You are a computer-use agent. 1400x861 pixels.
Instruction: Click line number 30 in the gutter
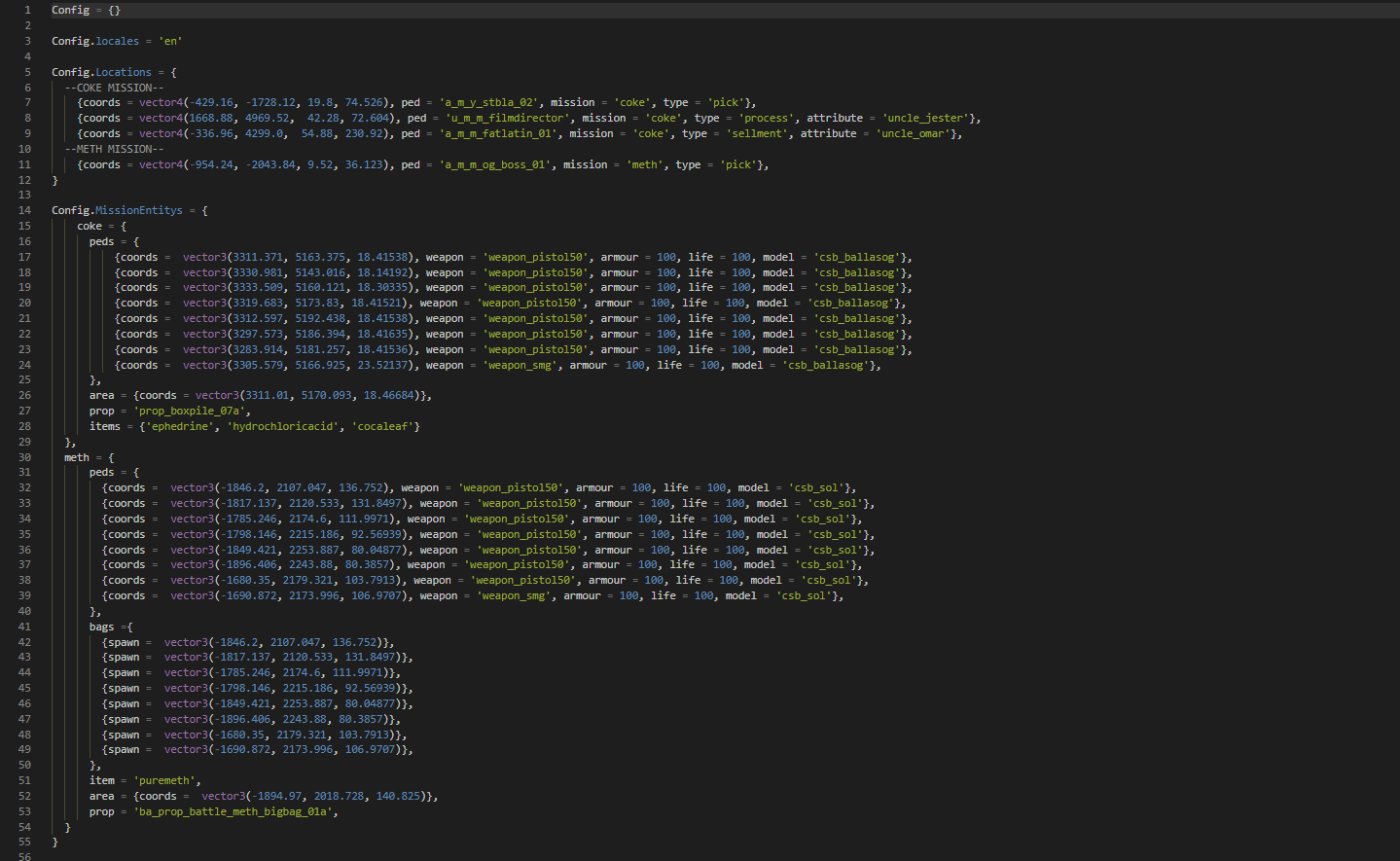(24, 457)
